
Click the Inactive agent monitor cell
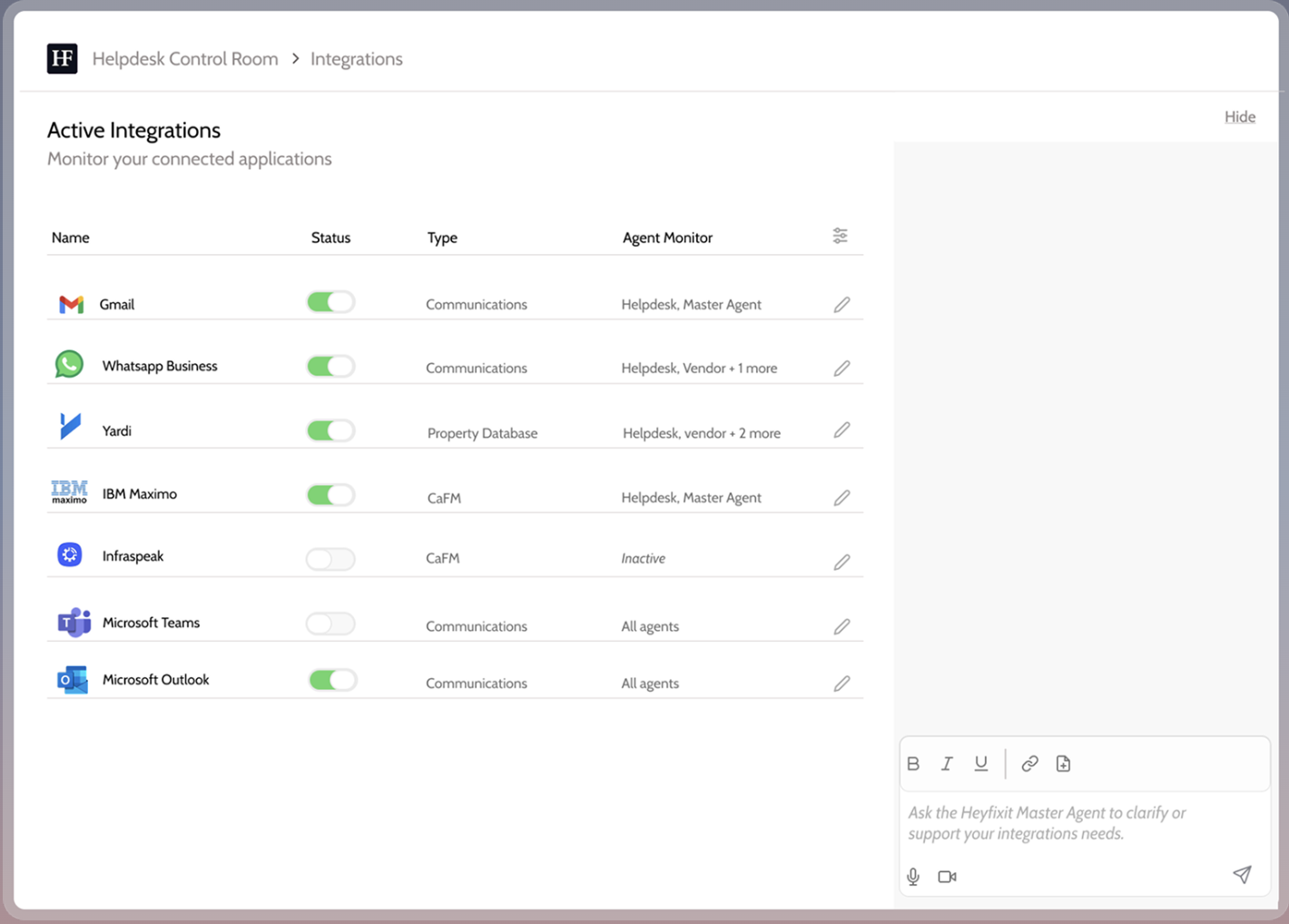tap(644, 558)
